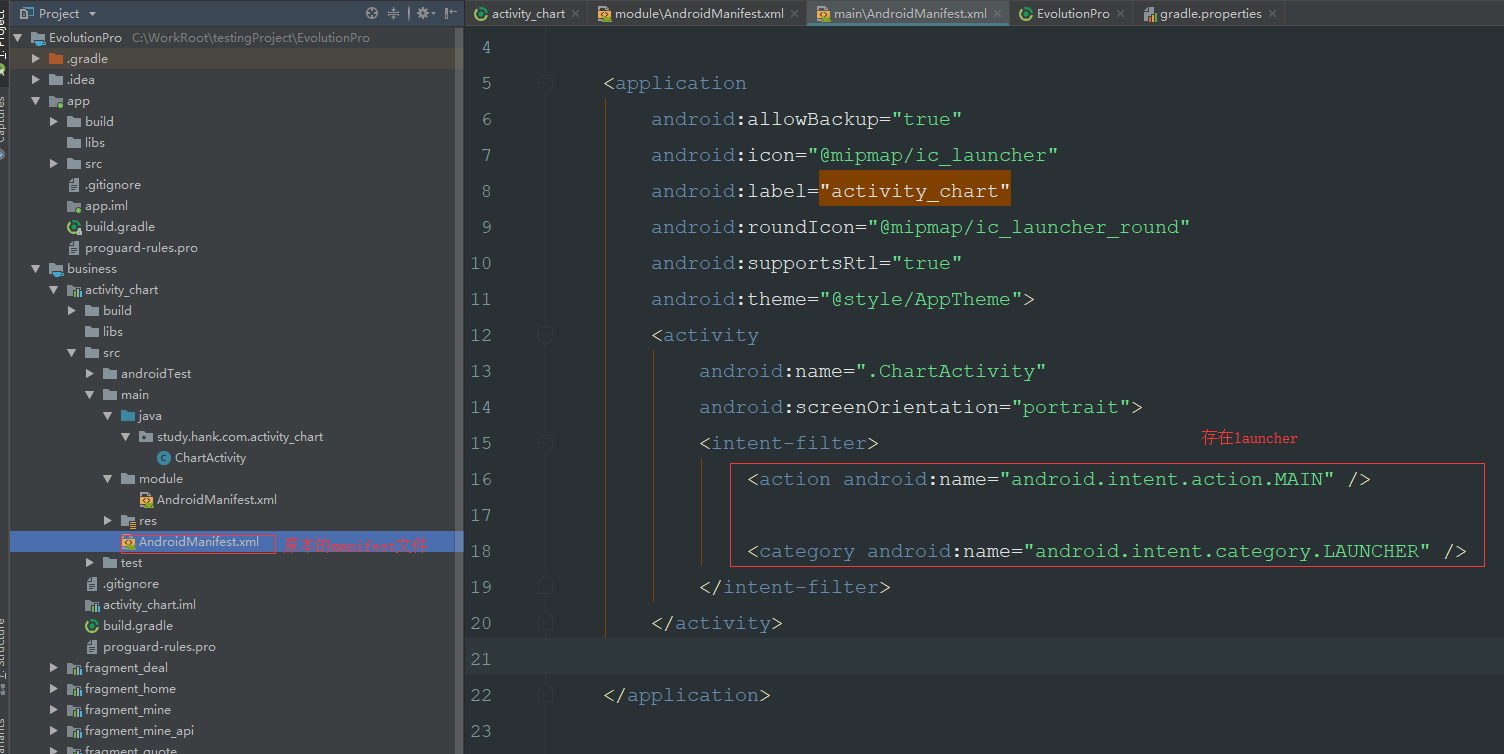The width and height of the screenshot is (1504, 754).
Task: Hide the Project tool window
Action: tap(451, 13)
